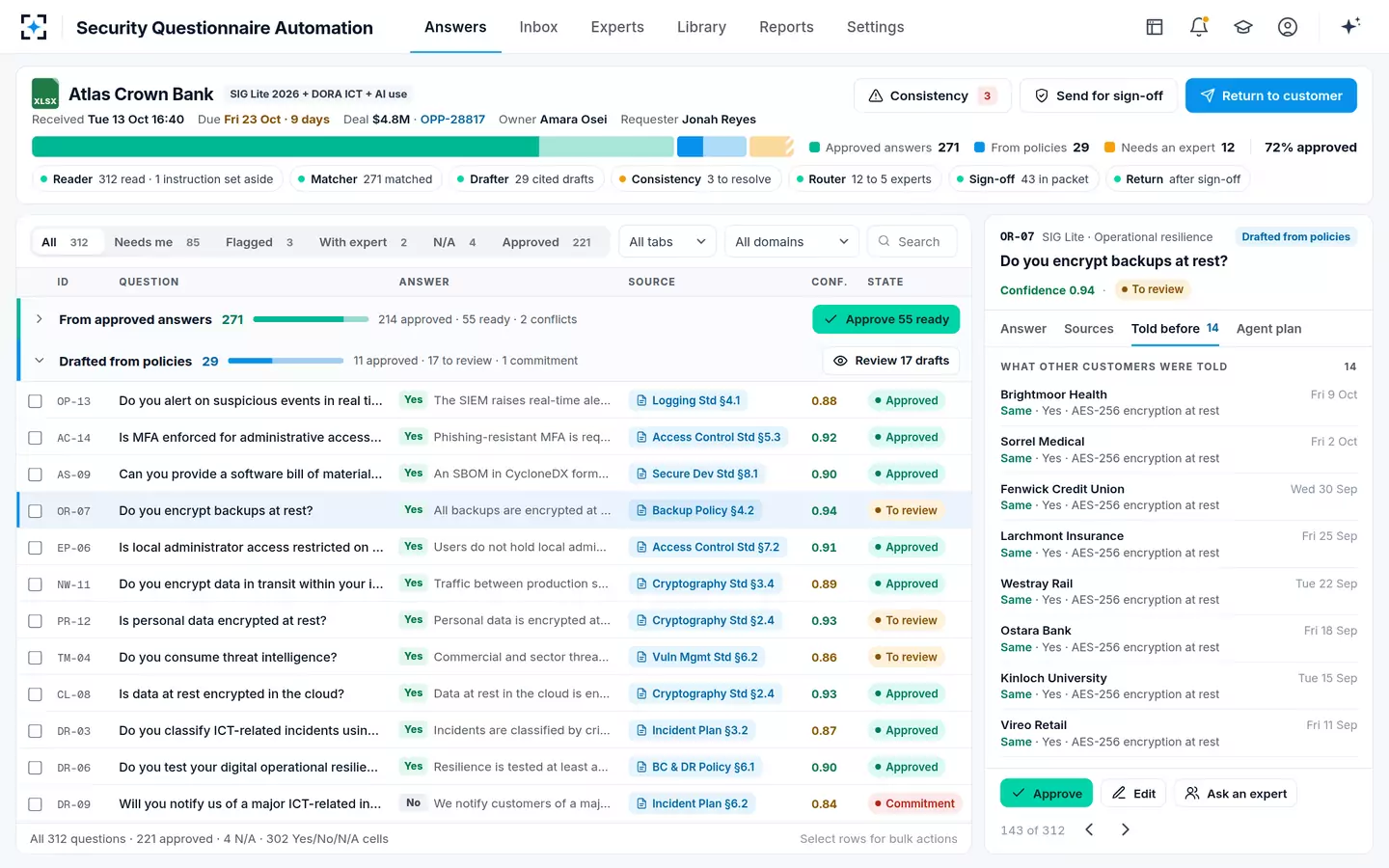Open the Reports tab
The height and width of the screenshot is (868, 1389).
[786, 27]
